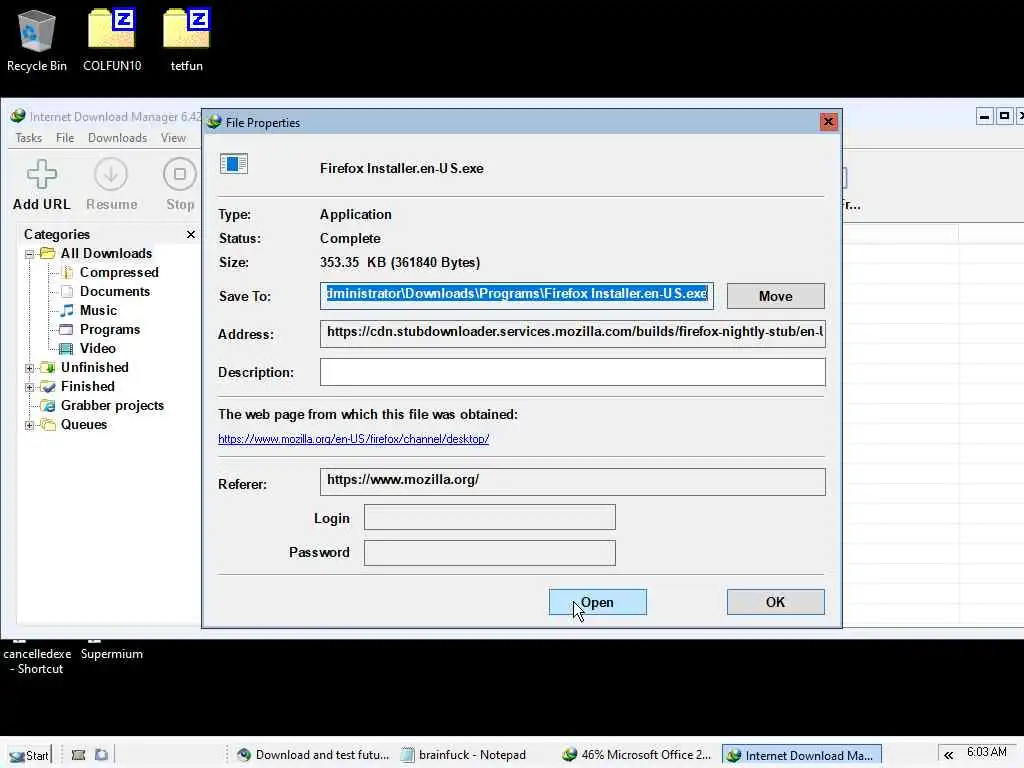This screenshot has height=768, width=1024.
Task: Click the Open button
Action: 598,602
